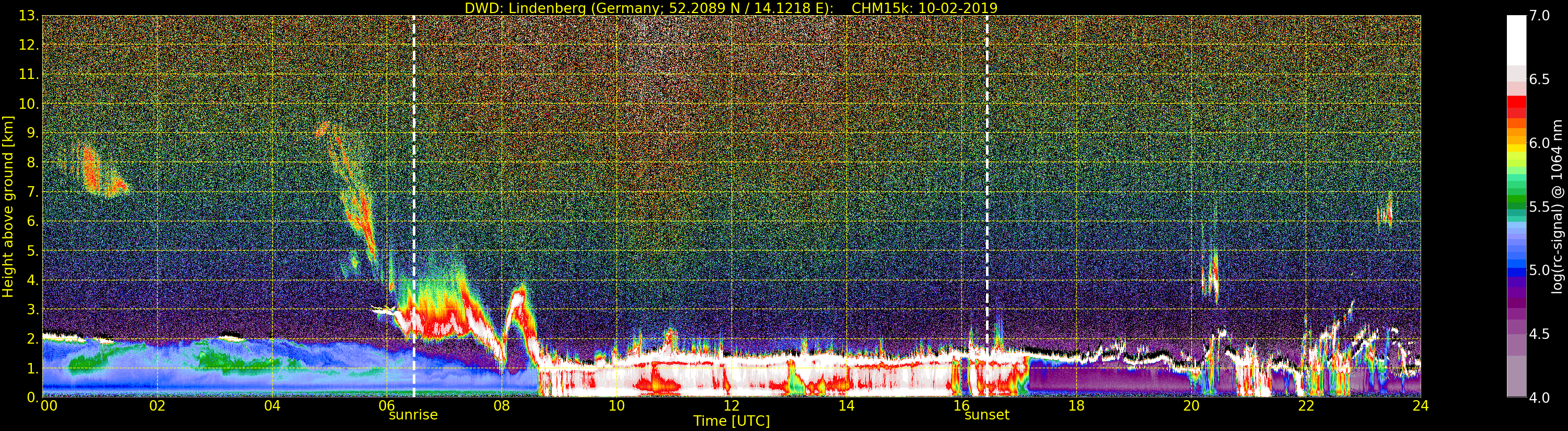Click the colorbar value label '4.0'
The height and width of the screenshot is (431, 1568).
pos(1539,398)
